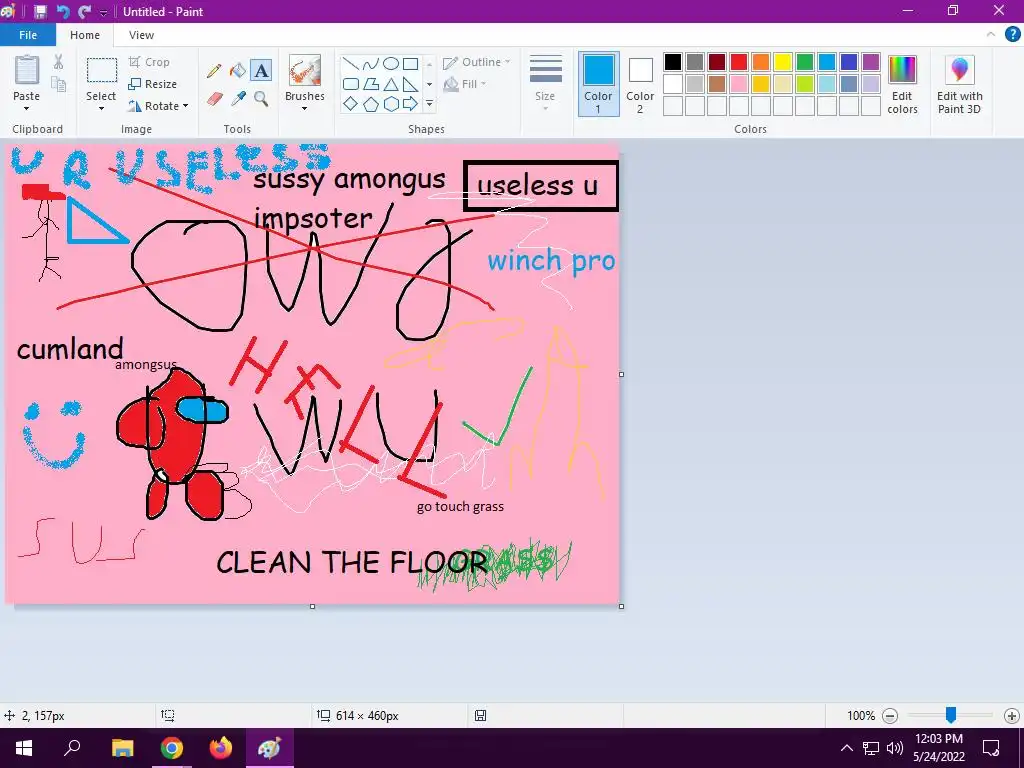Screen dimensions: 1024x768
Task: Pick the red color swatch
Action: 739,62
